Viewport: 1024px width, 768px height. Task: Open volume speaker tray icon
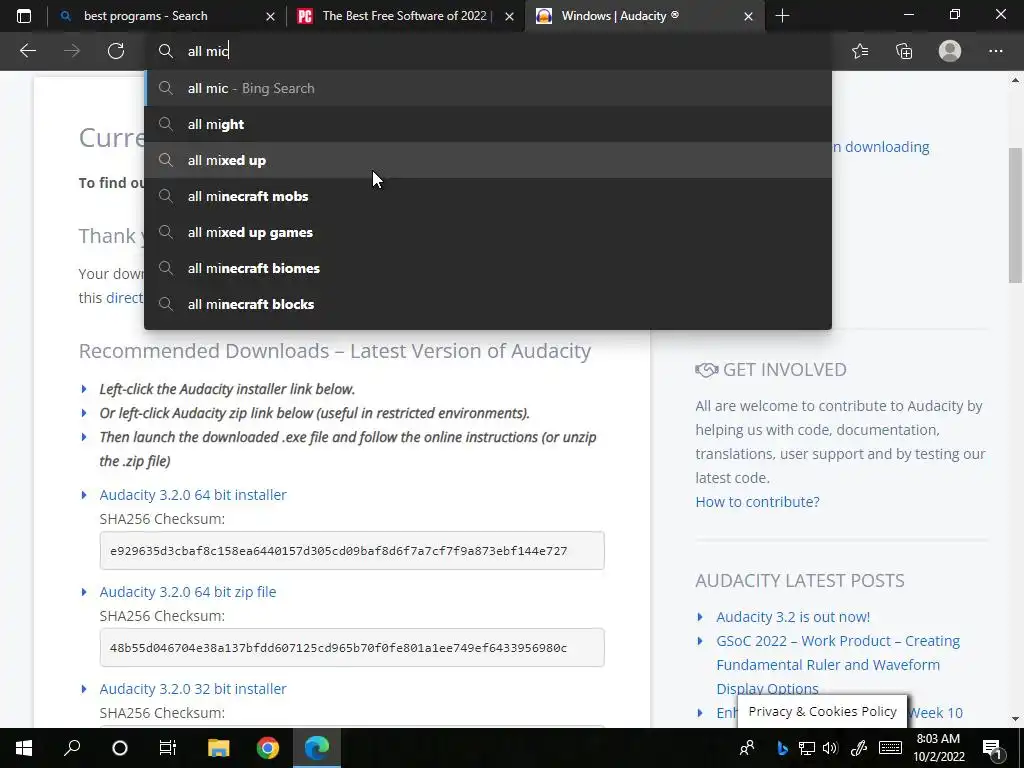click(830, 748)
